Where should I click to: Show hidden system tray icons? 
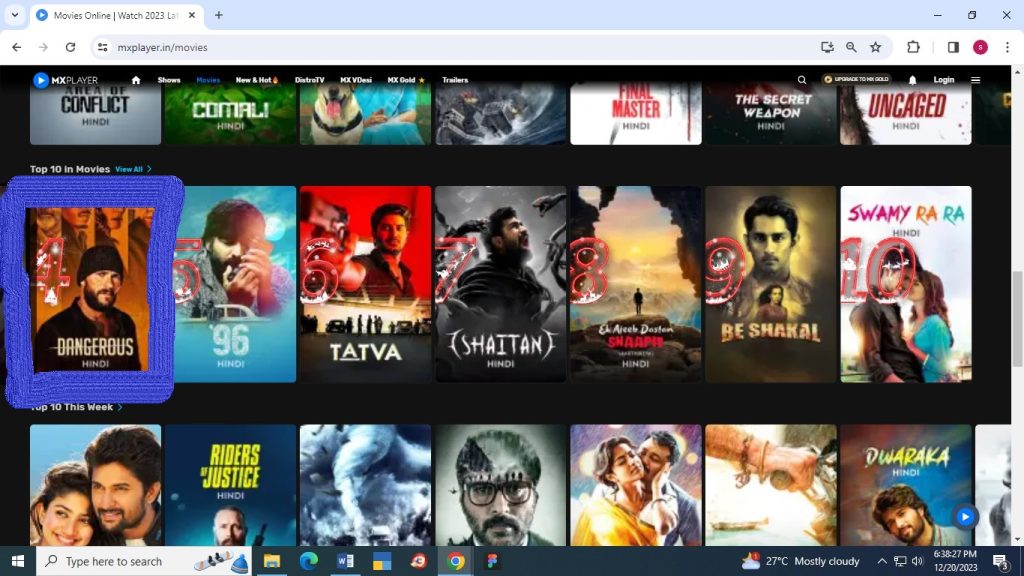(882, 561)
